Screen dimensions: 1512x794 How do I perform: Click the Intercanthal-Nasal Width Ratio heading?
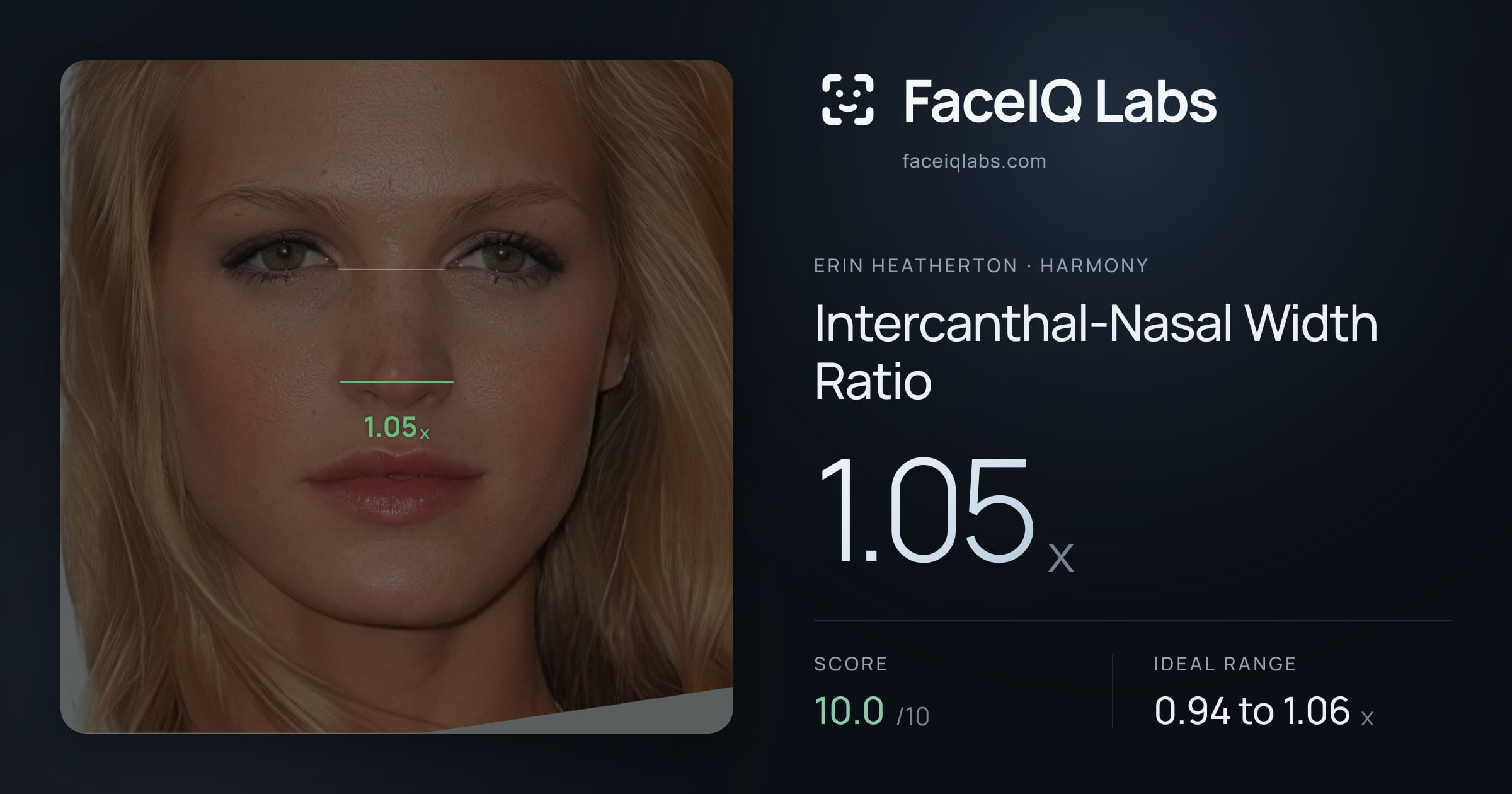point(1096,352)
